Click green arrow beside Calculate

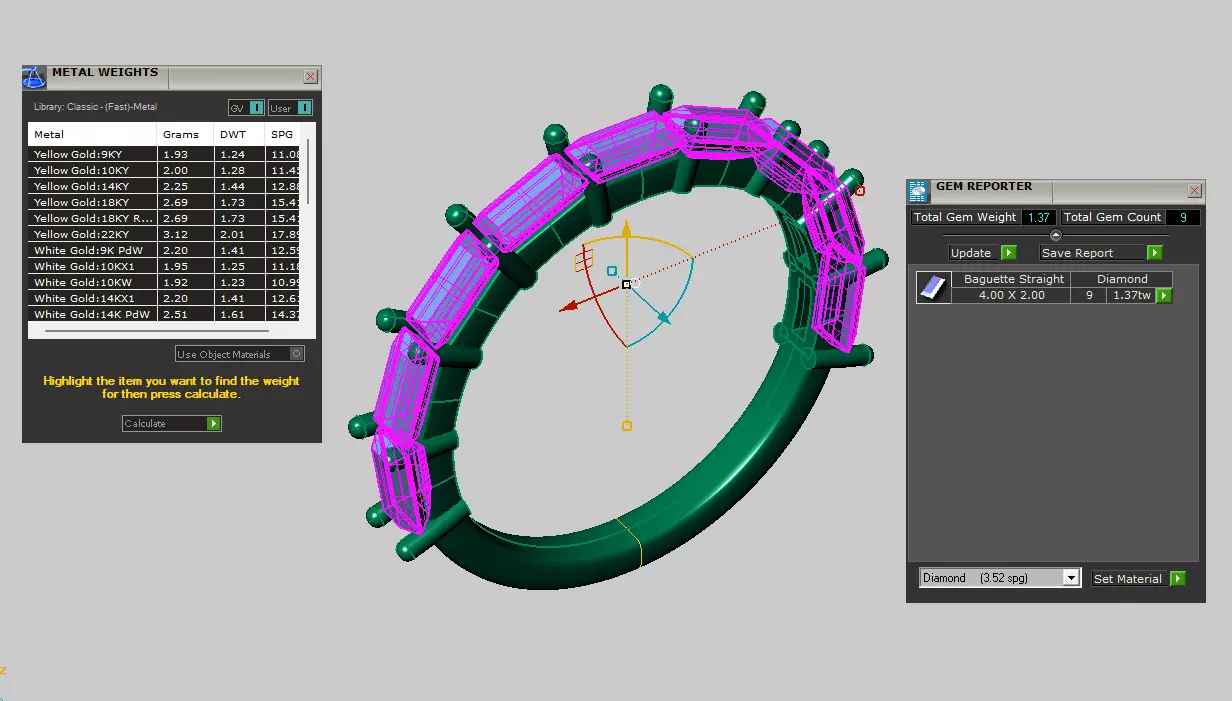[213, 424]
